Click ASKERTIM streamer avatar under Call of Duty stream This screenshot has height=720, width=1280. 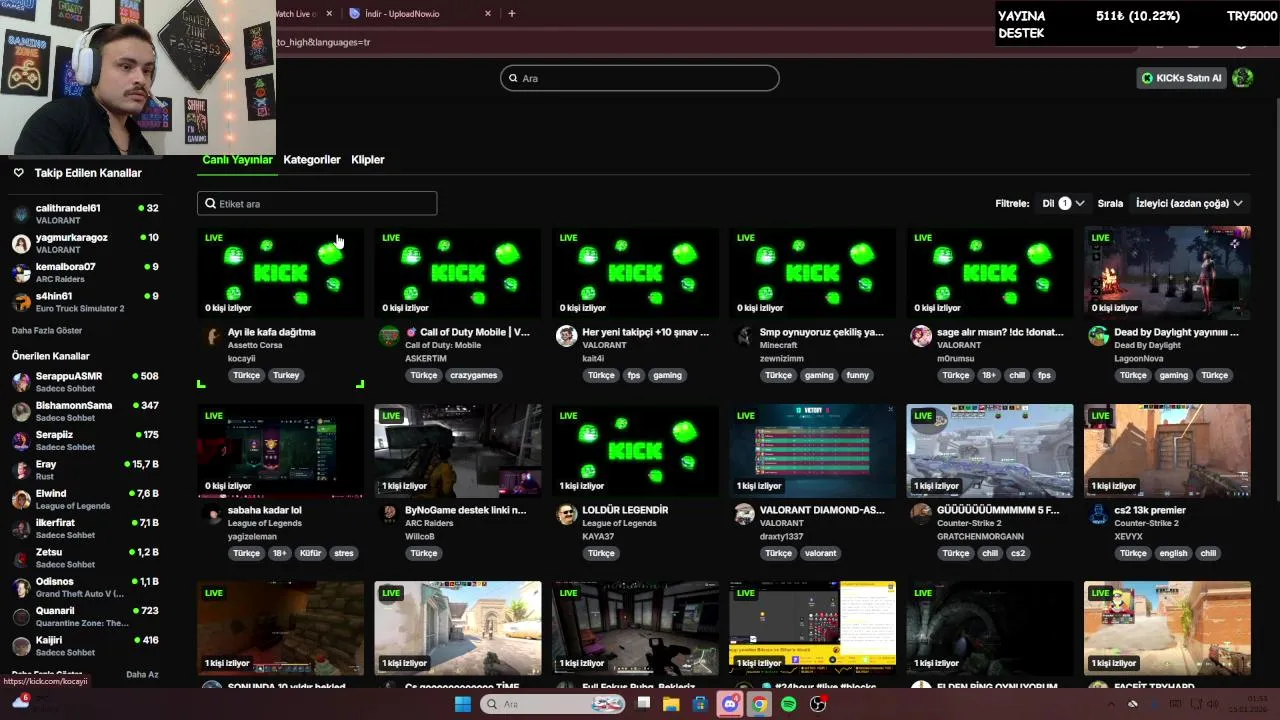coord(389,337)
